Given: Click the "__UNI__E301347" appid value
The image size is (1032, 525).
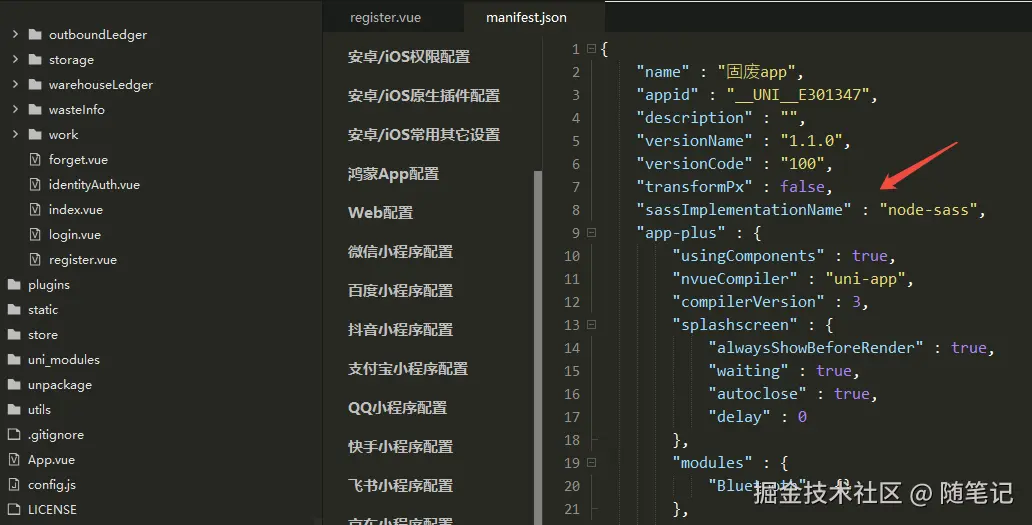Looking at the screenshot, I should point(798,95).
